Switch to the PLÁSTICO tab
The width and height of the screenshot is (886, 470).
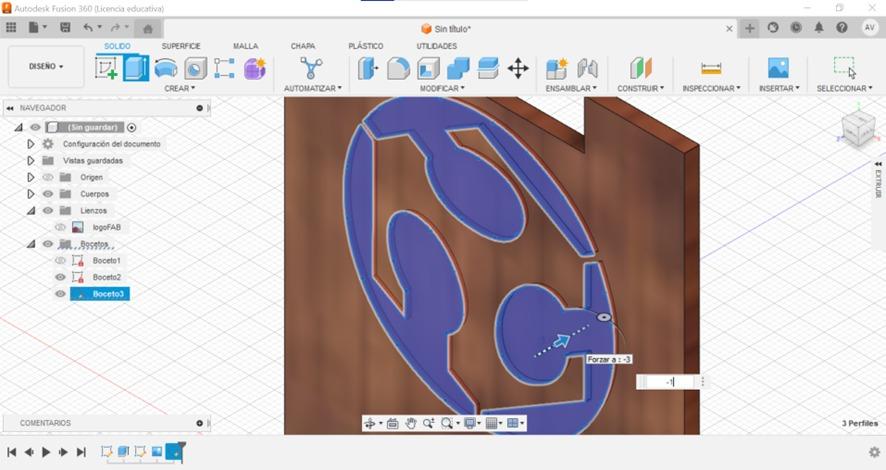click(366, 46)
